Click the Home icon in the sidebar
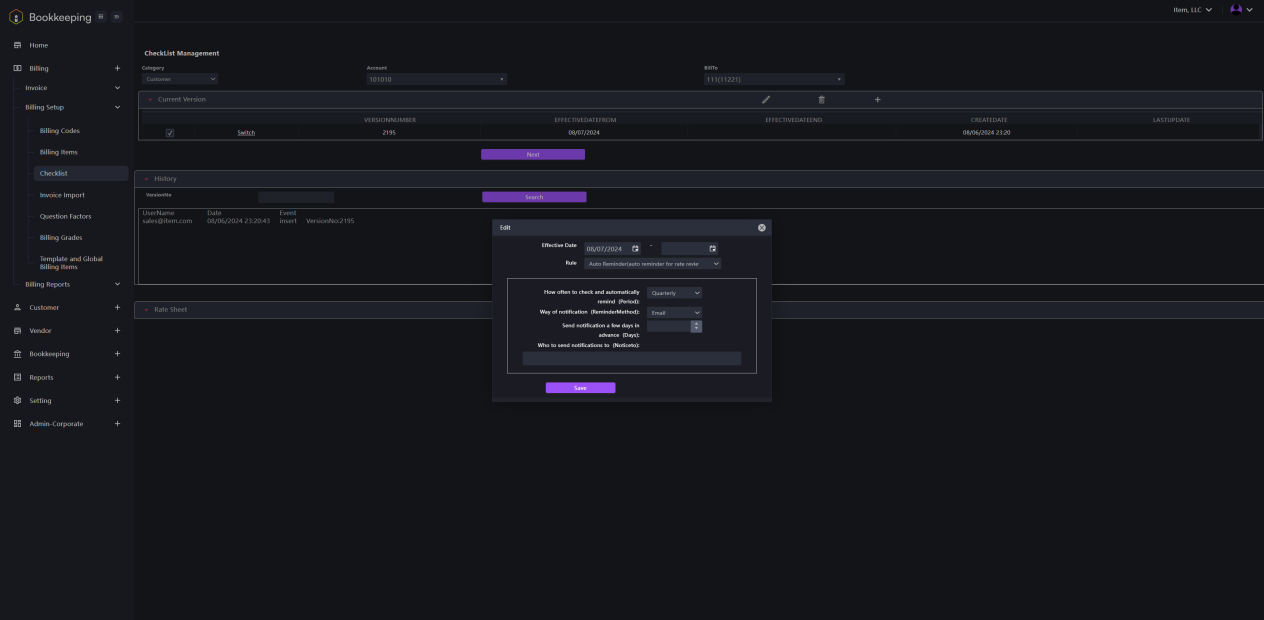Image resolution: width=1264 pixels, height=620 pixels. [x=17, y=45]
